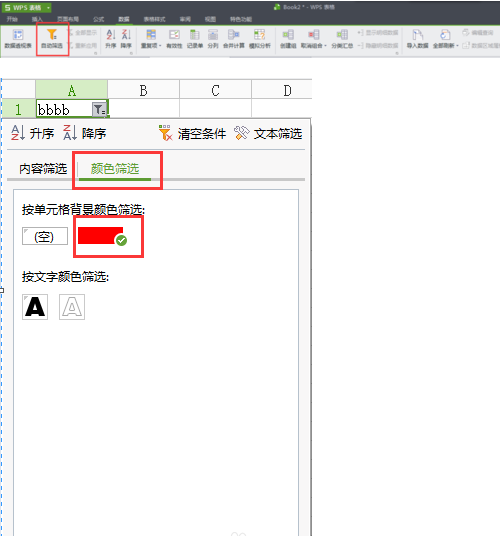Screen dimensions: 501x536
Task: Sort ascending using ribbon 升序 icon
Action: (111, 35)
